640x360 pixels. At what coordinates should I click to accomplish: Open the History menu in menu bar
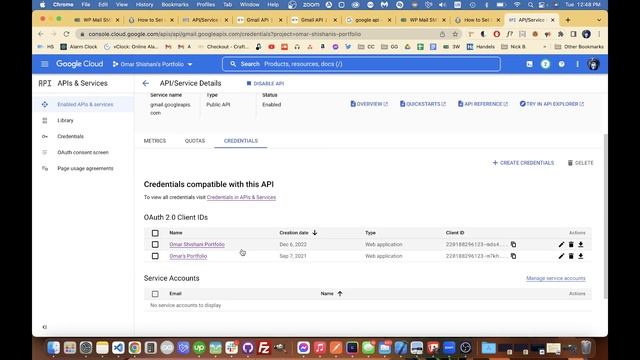[144, 4]
